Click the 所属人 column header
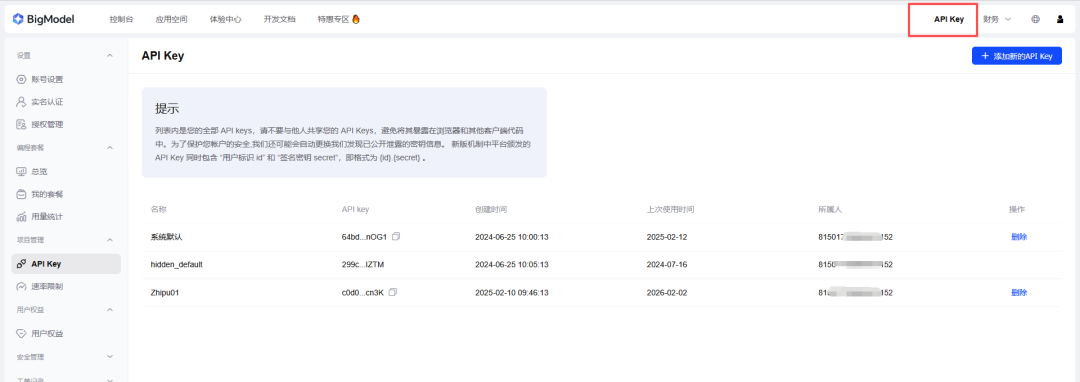Screen dimensions: 1080x382 (829, 209)
